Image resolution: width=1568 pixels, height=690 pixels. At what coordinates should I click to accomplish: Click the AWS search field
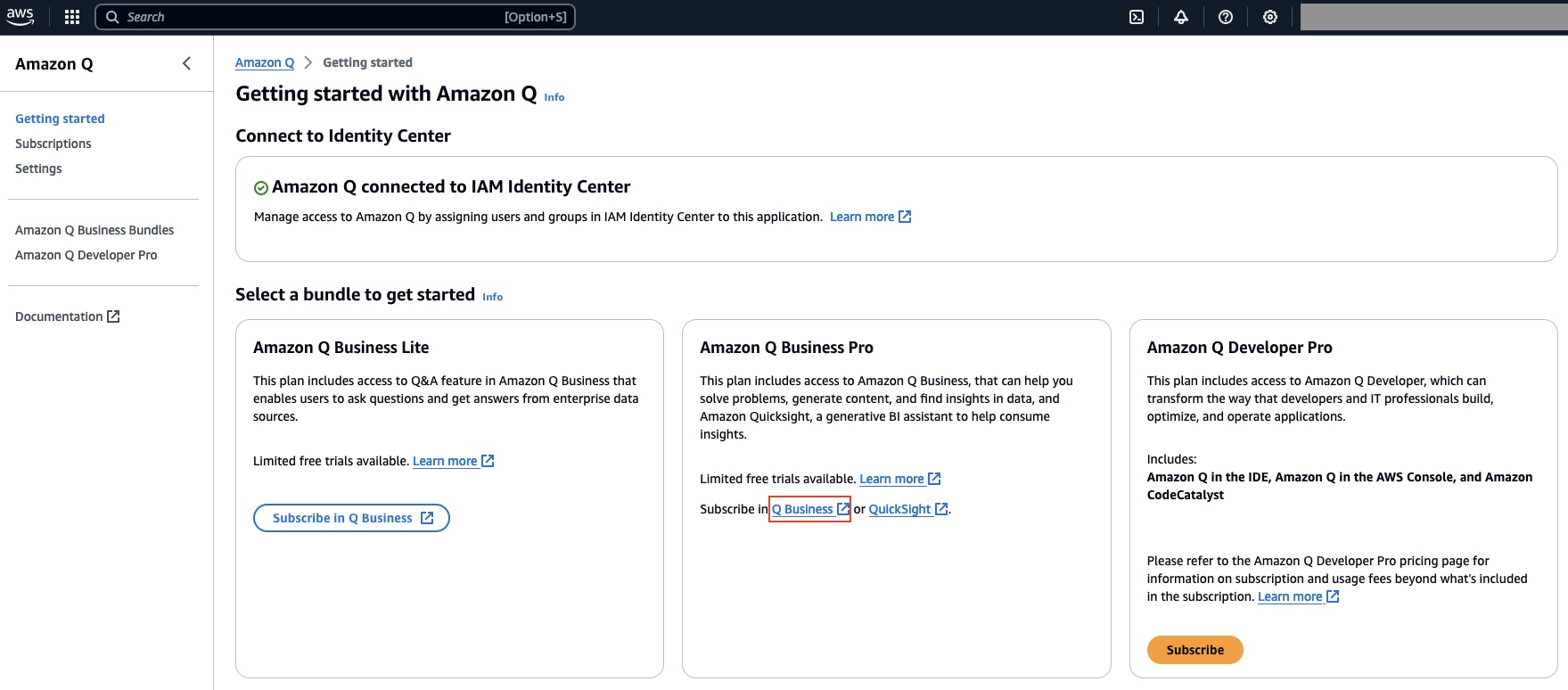pos(335,17)
